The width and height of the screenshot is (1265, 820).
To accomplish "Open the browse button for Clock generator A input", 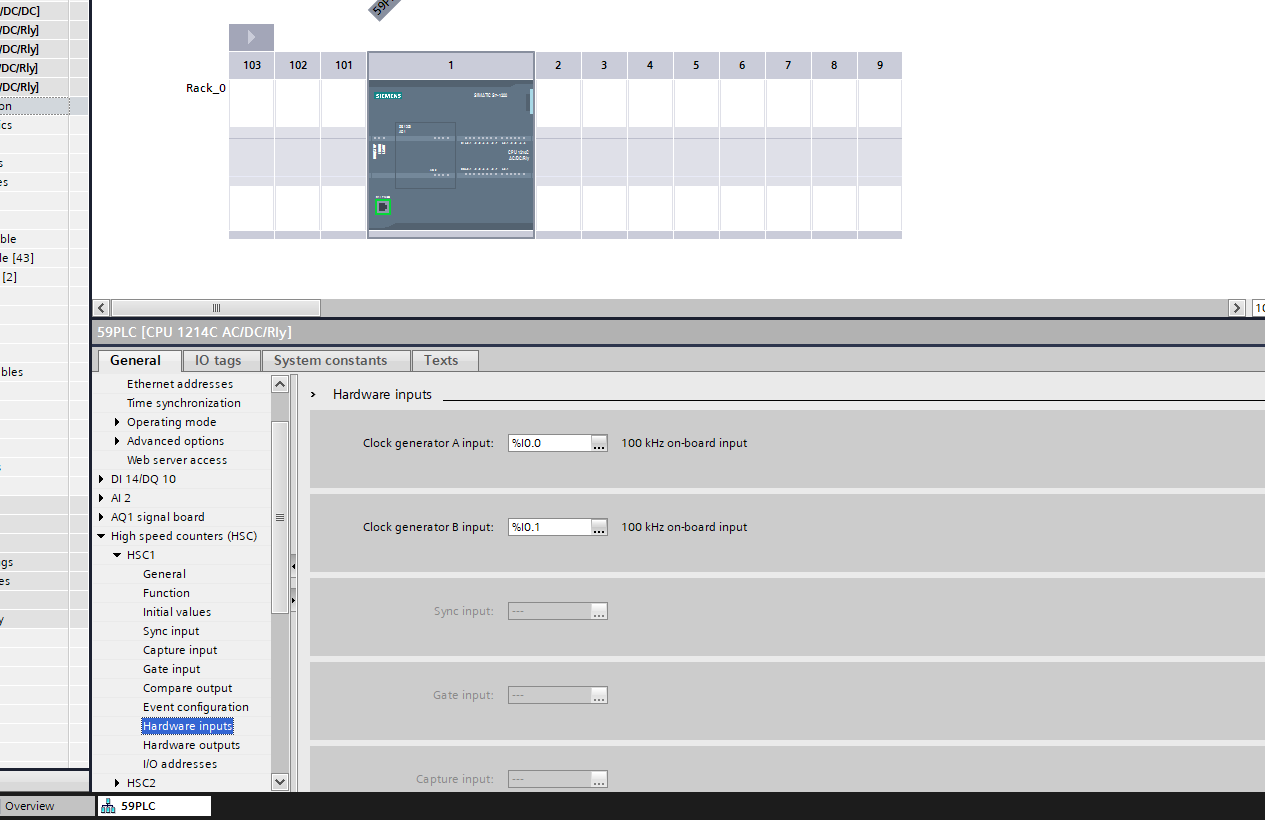I will click(599, 443).
